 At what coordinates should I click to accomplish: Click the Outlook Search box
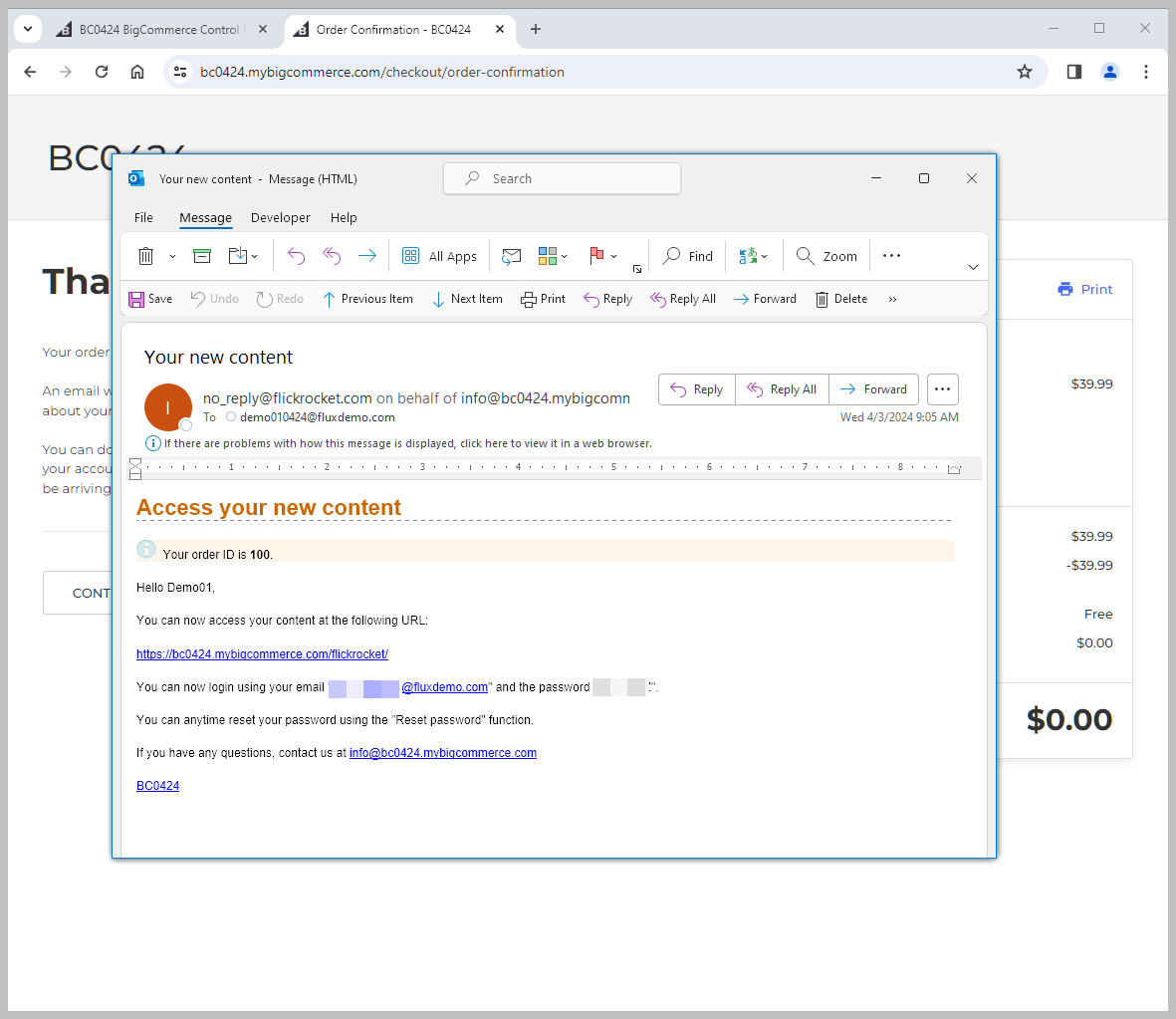[562, 178]
